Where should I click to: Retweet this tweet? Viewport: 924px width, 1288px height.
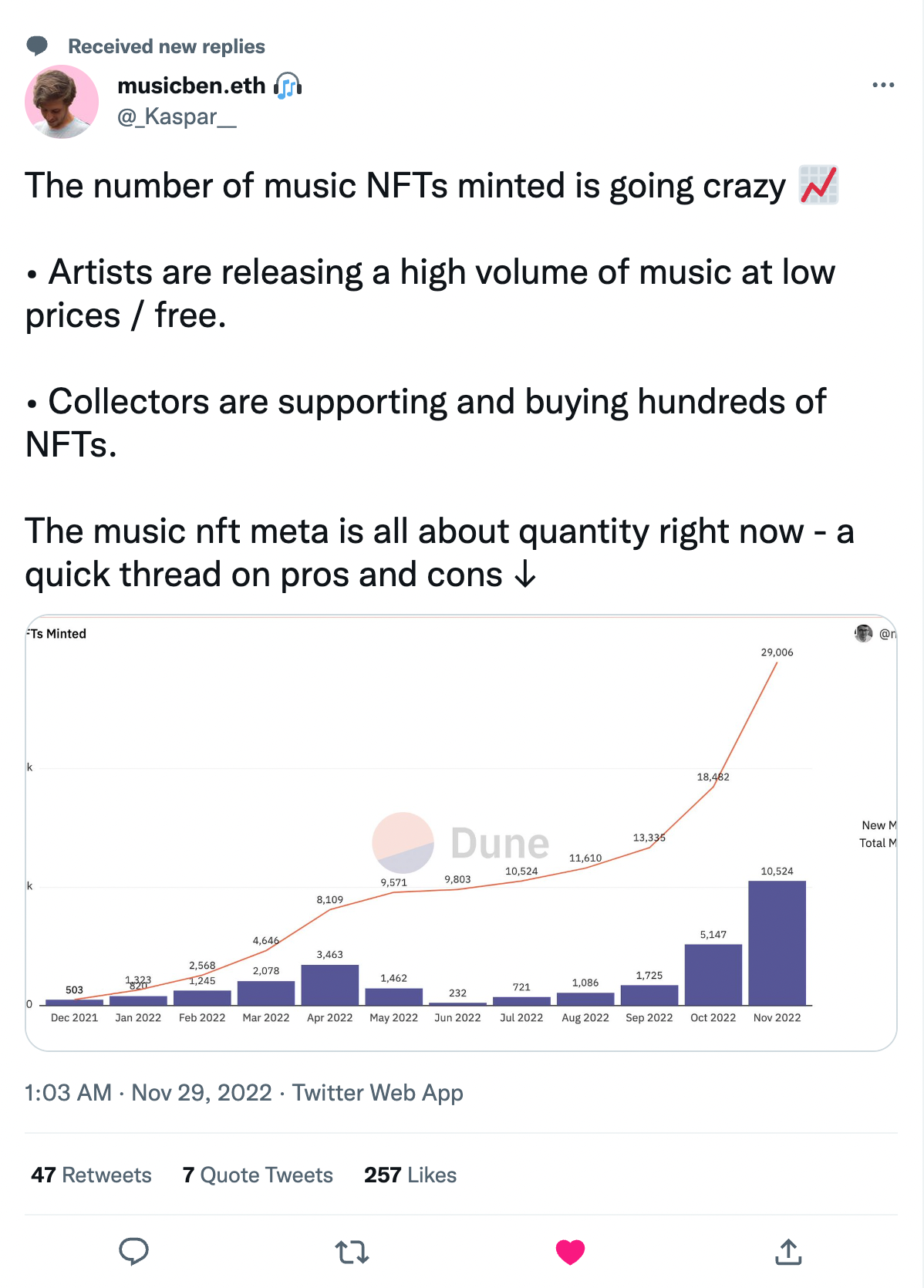352,1252
